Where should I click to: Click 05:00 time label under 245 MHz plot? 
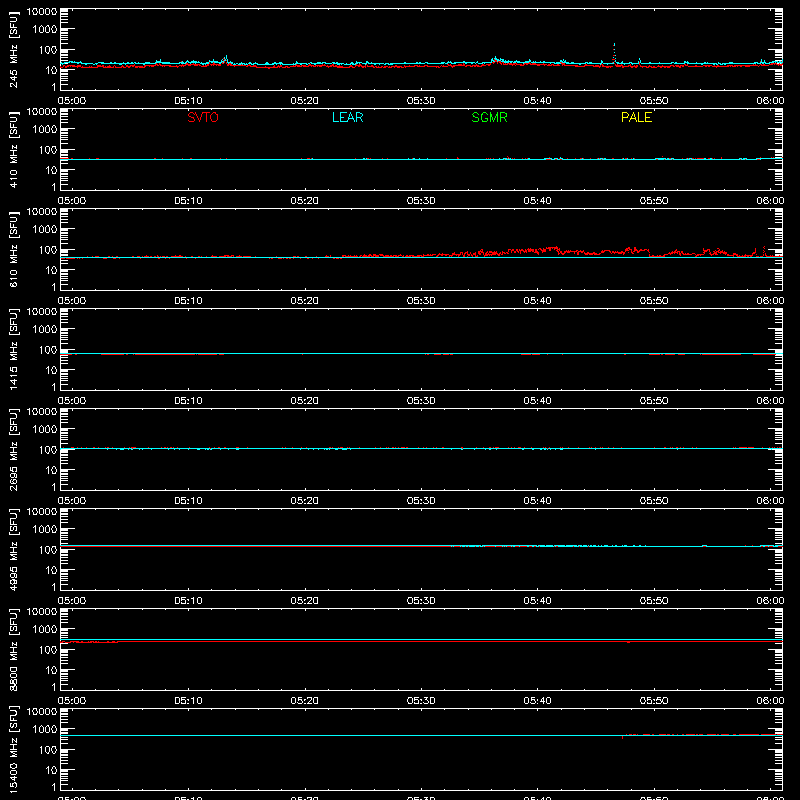pos(72,101)
